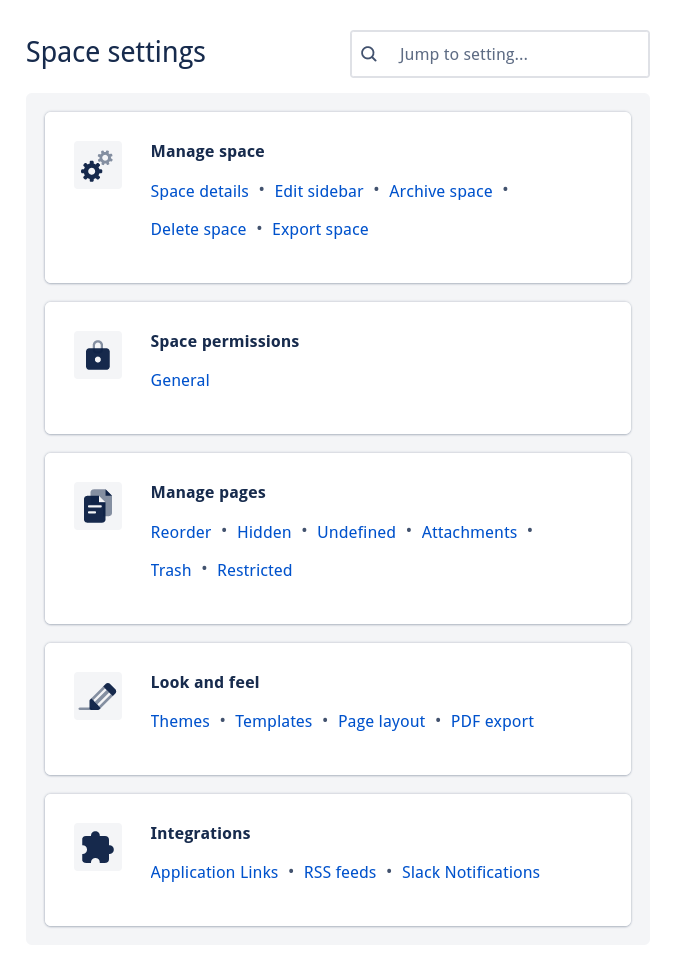Open Edit sidebar settings
This screenshot has width=675, height=954.
coord(319,191)
